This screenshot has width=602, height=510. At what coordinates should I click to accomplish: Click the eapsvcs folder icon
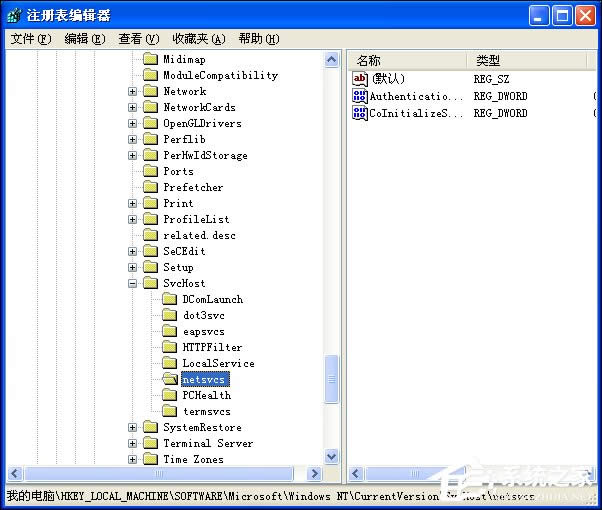[x=169, y=331]
